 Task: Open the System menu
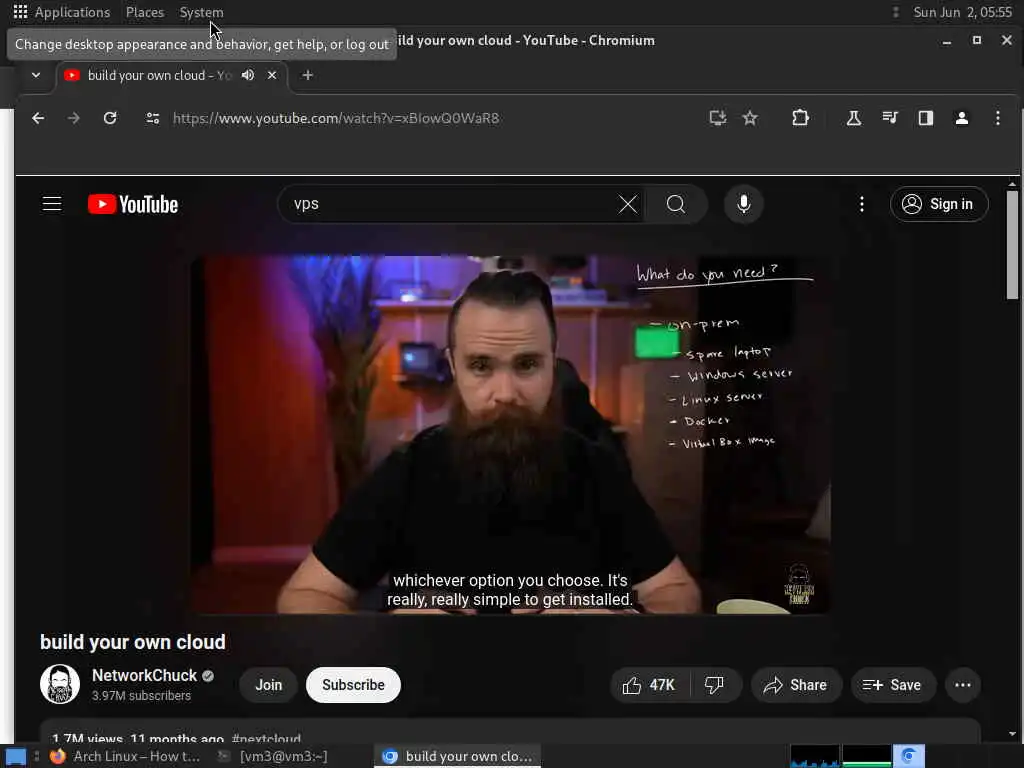click(201, 12)
